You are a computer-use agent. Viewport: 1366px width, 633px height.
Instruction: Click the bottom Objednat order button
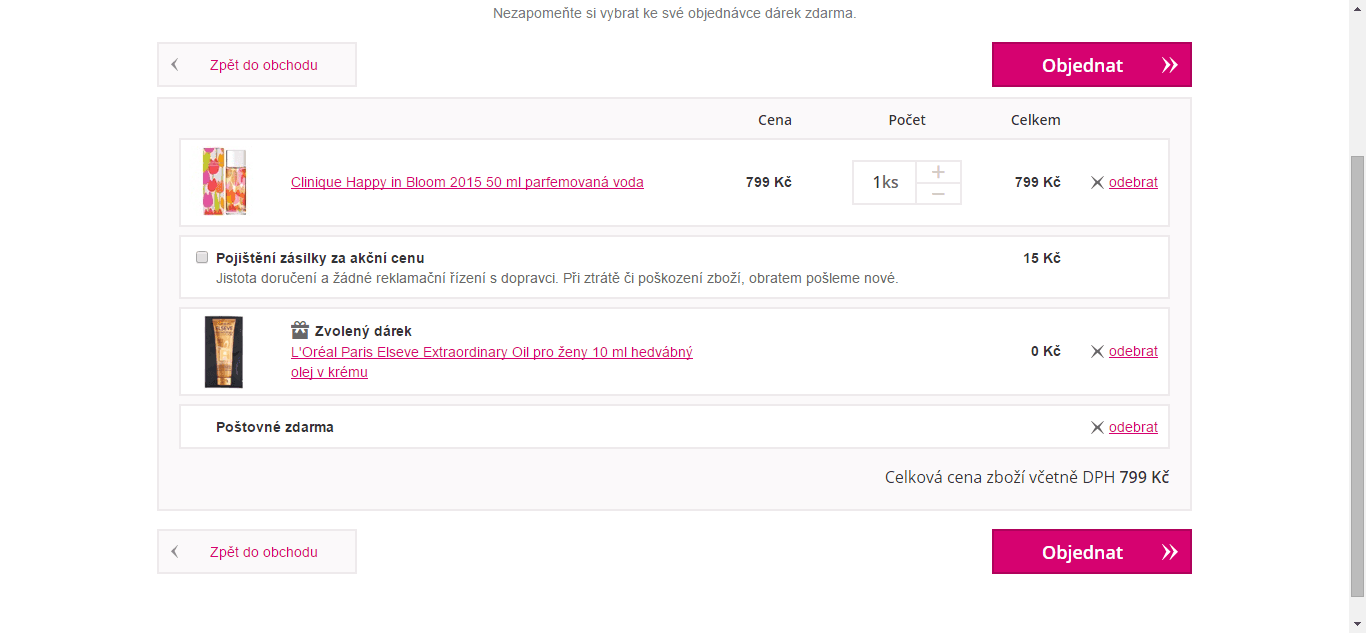pyautogui.click(x=1091, y=552)
